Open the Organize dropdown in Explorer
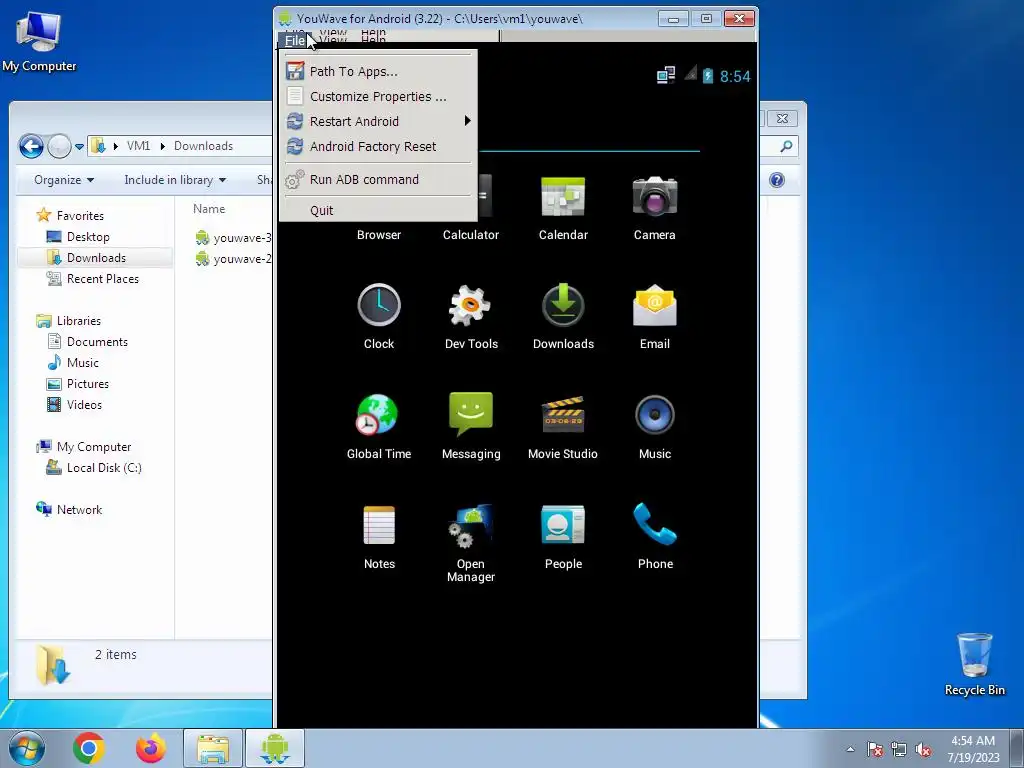 pyautogui.click(x=64, y=180)
